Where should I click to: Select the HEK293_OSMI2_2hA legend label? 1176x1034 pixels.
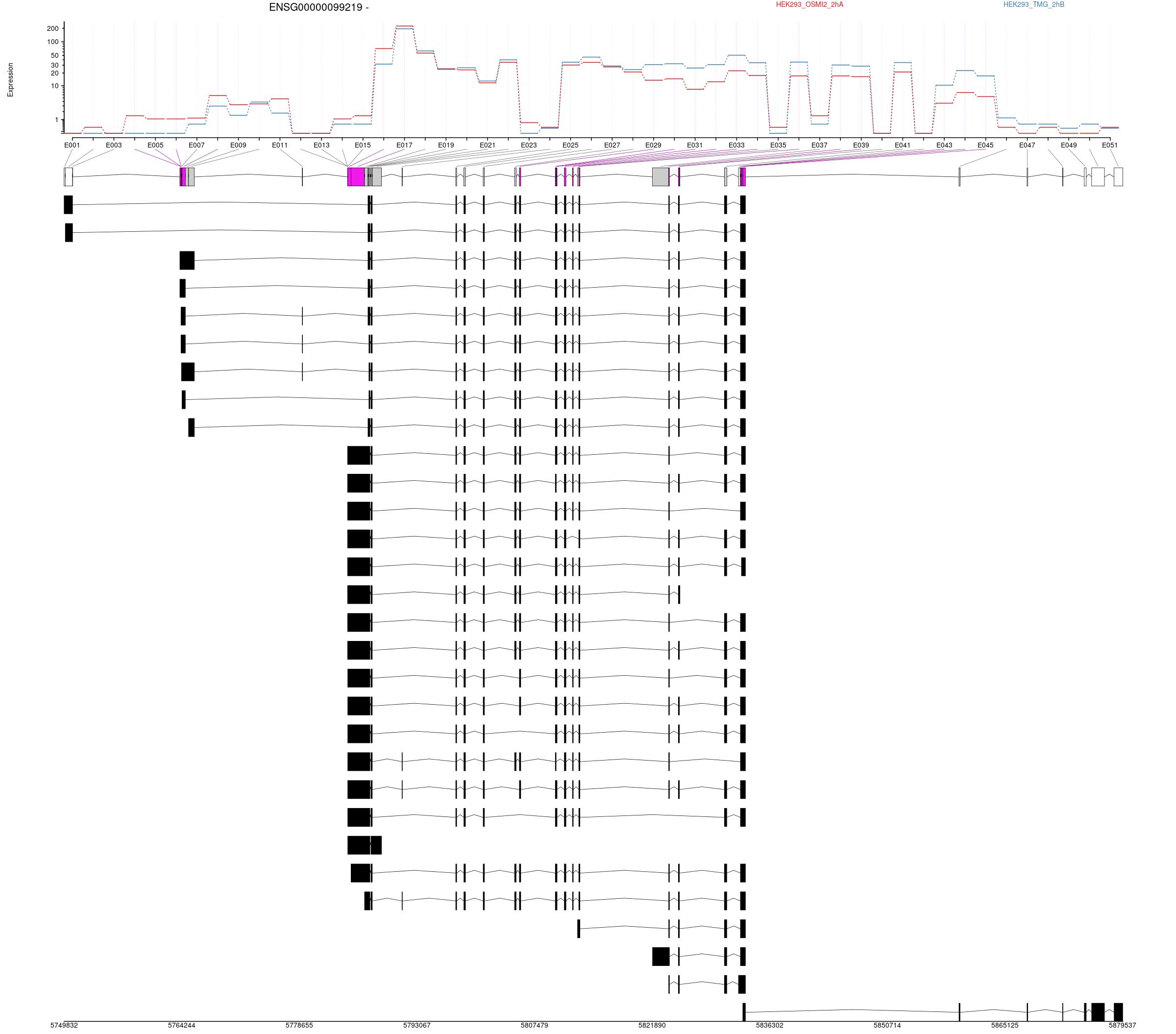point(809,4)
